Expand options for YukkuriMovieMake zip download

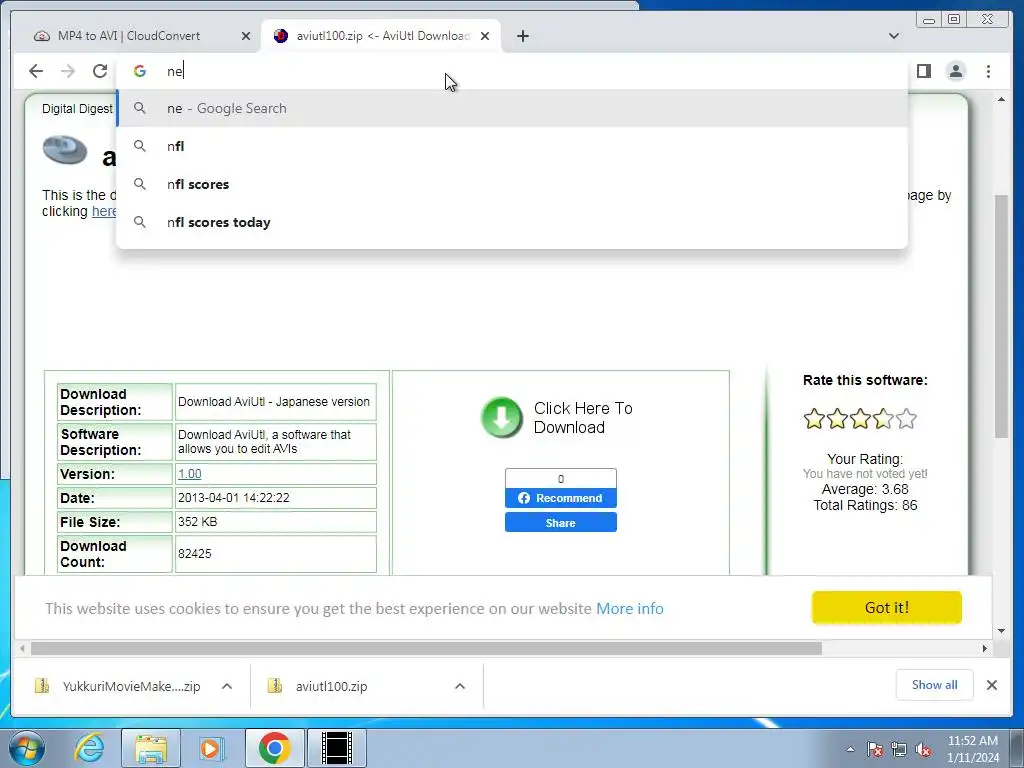227,686
